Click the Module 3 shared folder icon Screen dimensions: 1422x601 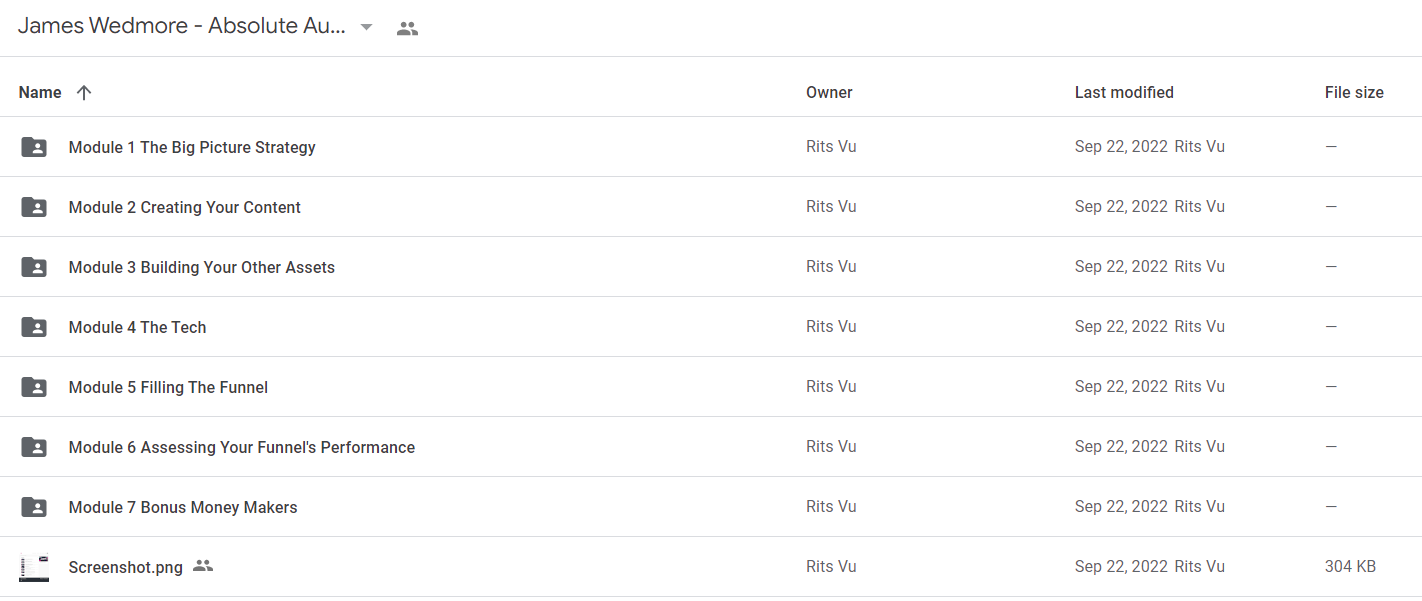[x=34, y=267]
